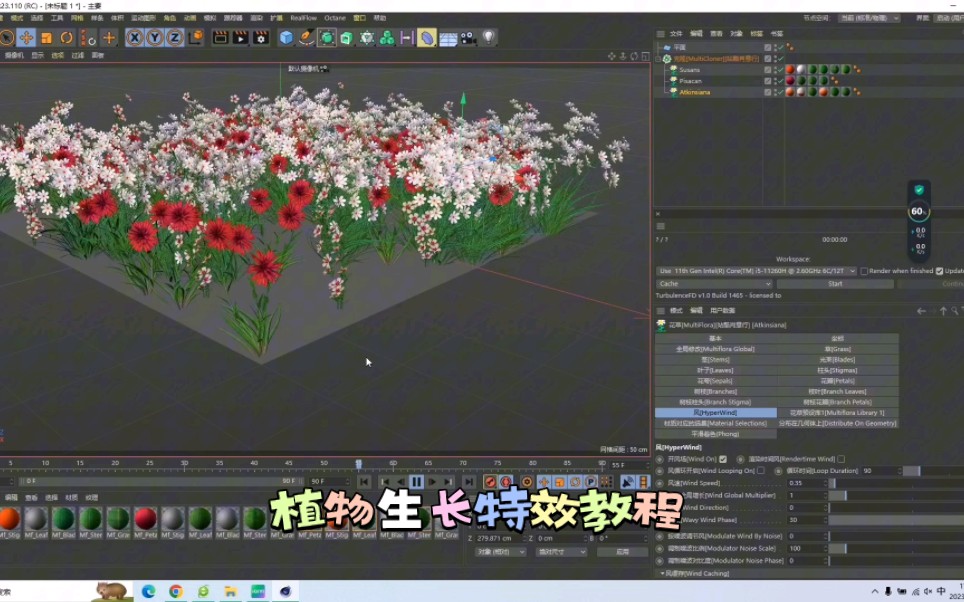Switch to the 风[HyperWind] tab
This screenshot has height=602, width=964.
716,412
